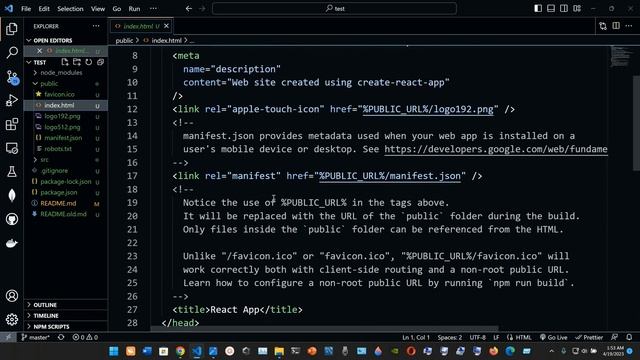This screenshot has height=360, width=640.
Task: Open the Testing flask view
Action: click(12, 171)
